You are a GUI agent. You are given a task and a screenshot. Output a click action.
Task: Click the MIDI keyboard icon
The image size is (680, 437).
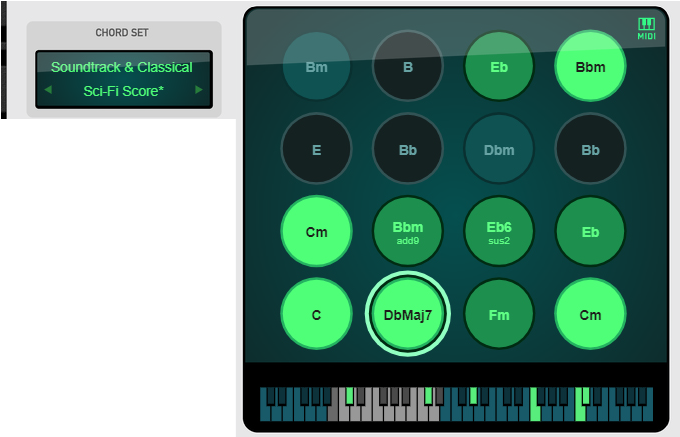point(646,28)
